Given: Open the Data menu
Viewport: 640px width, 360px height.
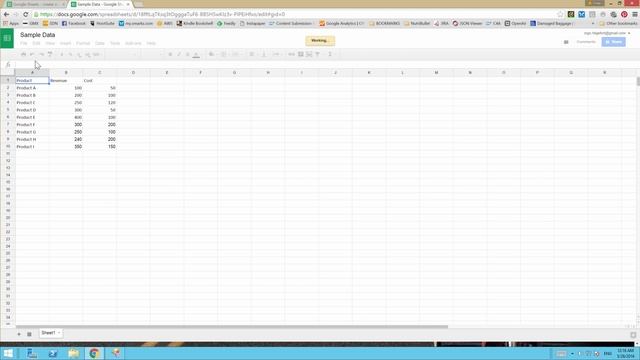Looking at the screenshot, I should point(100,43).
